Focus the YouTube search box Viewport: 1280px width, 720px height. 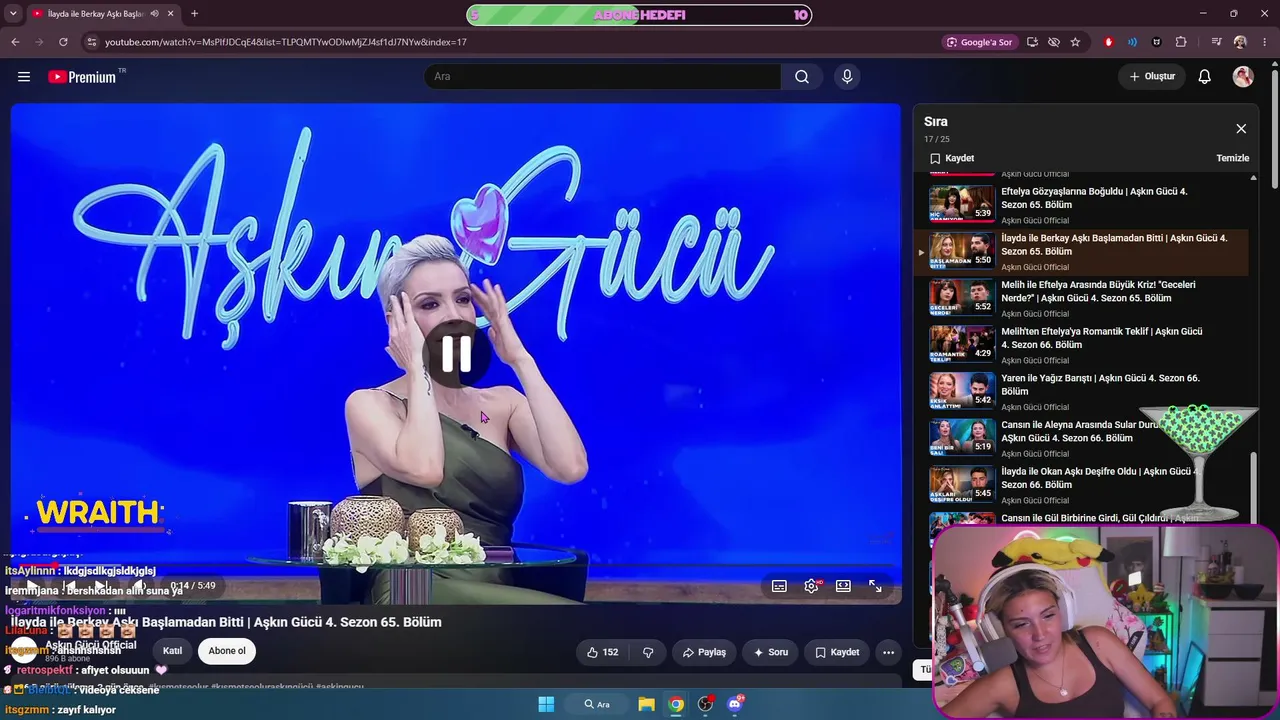603,77
